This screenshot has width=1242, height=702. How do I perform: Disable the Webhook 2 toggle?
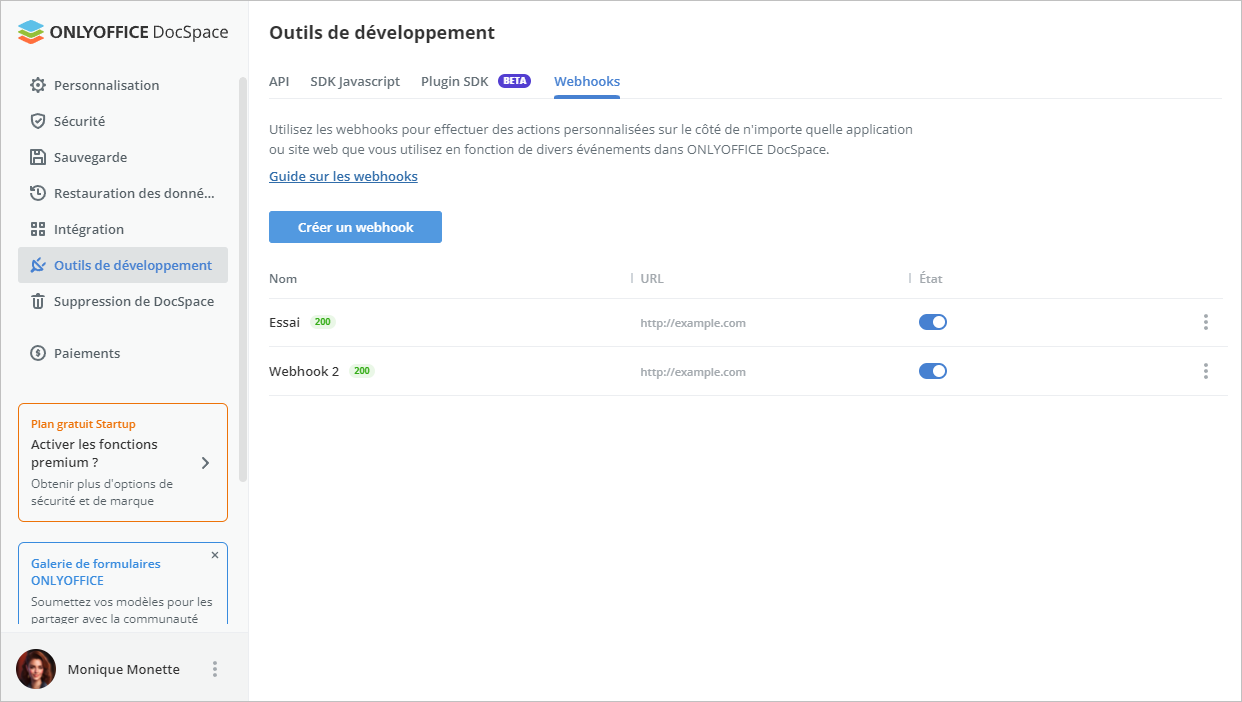click(x=933, y=371)
